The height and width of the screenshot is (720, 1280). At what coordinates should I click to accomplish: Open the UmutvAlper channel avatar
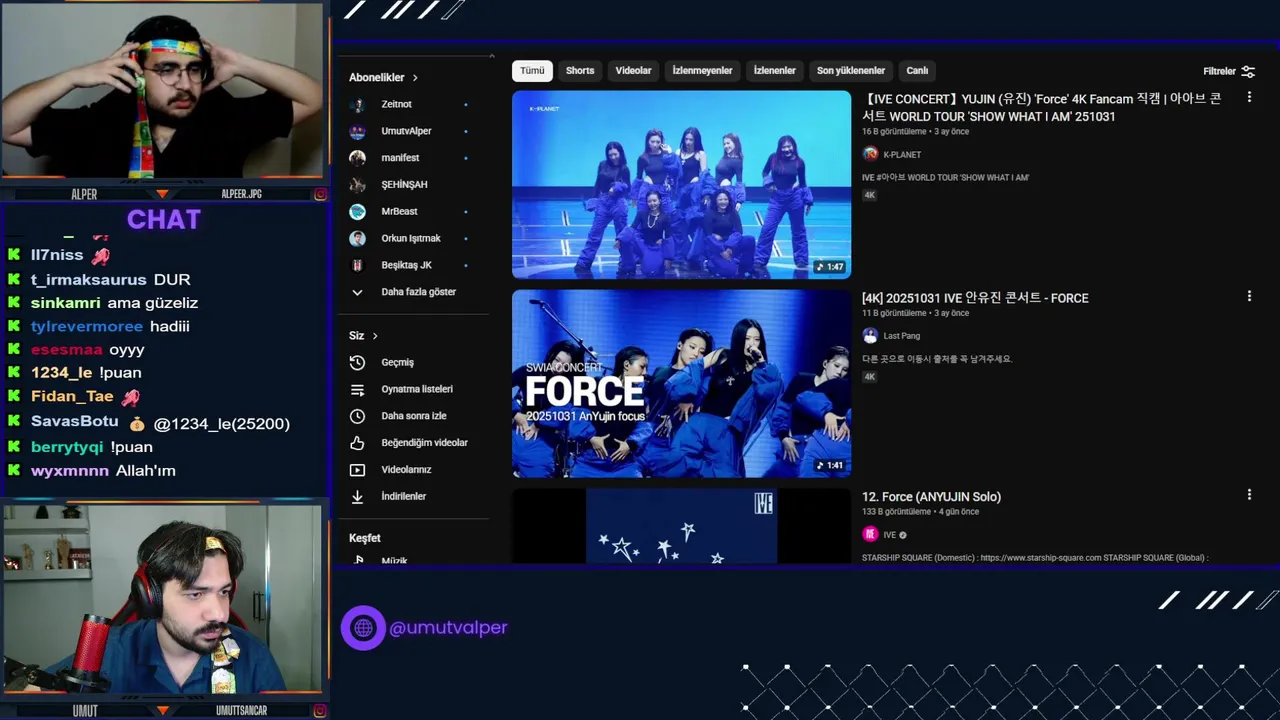(x=357, y=131)
